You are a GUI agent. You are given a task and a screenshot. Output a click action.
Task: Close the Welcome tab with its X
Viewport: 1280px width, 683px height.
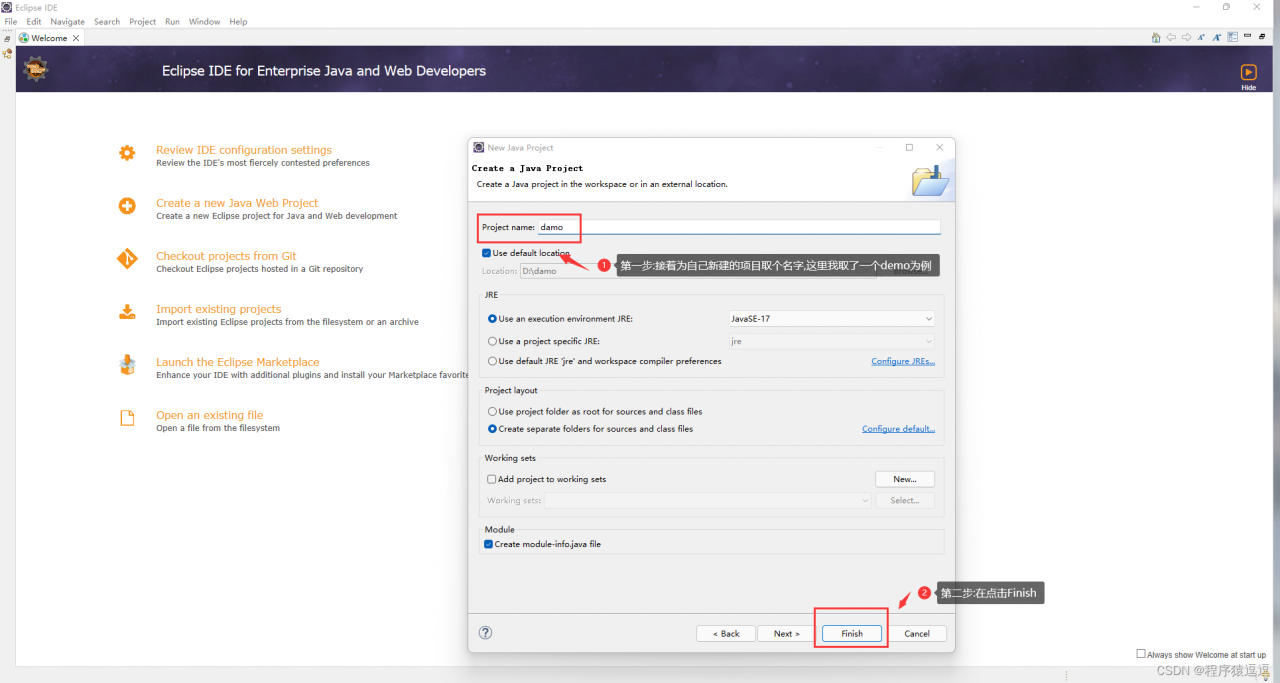pyautogui.click(x=75, y=38)
